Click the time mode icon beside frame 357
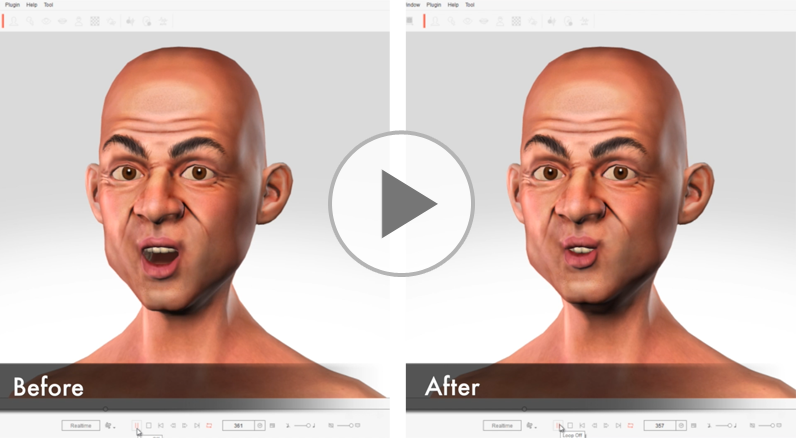796x438 pixels. pos(681,425)
